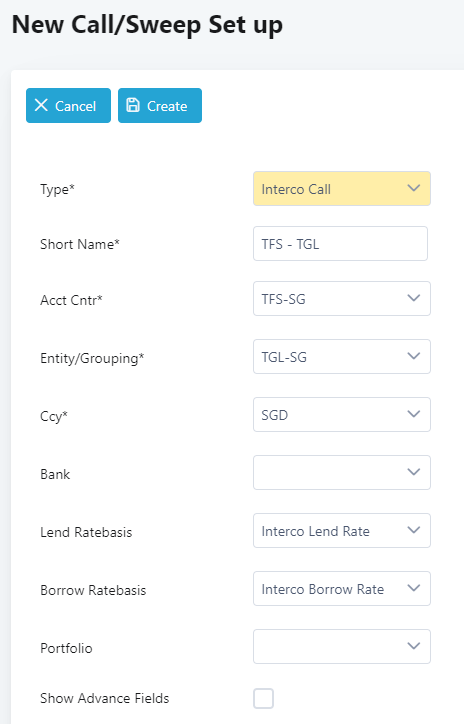The height and width of the screenshot is (724, 464).
Task: Open the TFS-SG account center dropdown
Action: pos(342,299)
